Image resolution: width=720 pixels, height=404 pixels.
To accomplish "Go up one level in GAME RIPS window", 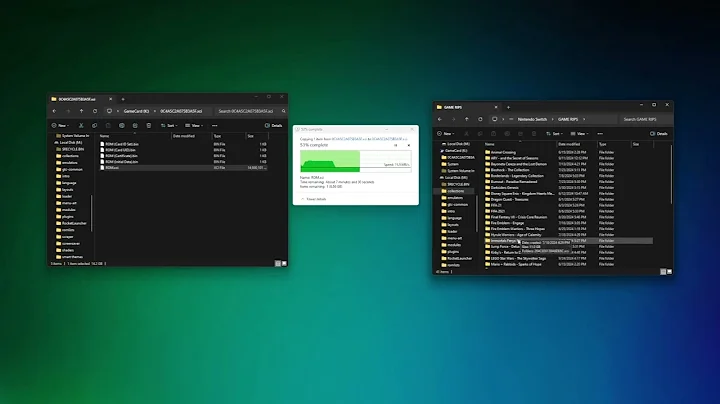I will point(467,119).
